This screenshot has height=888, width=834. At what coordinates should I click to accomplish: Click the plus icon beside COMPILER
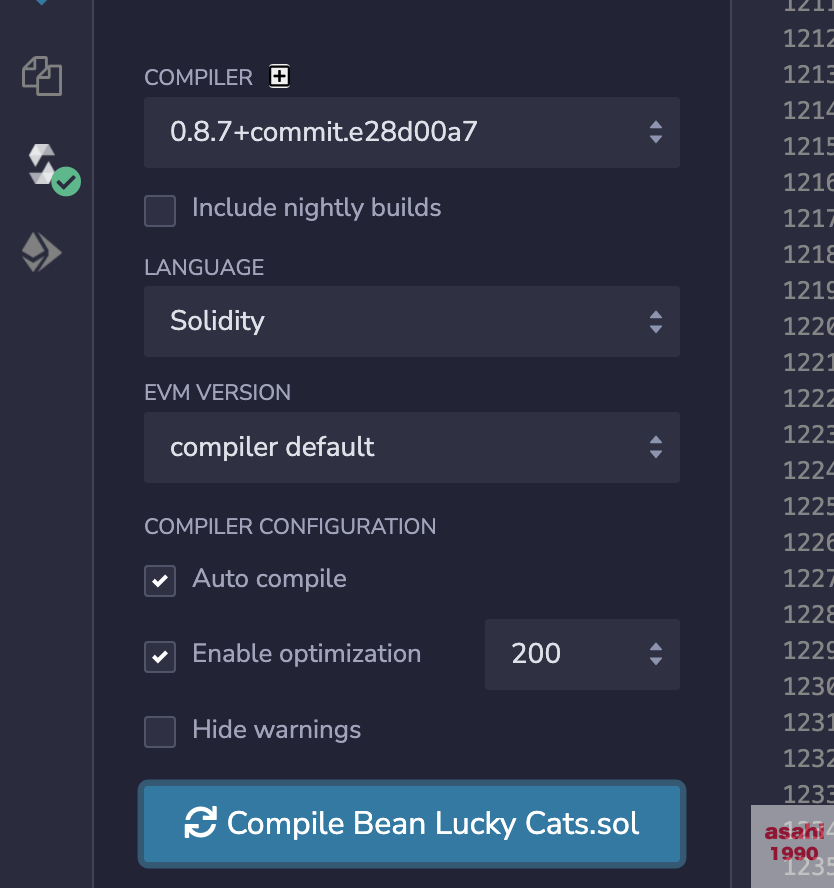click(280, 76)
